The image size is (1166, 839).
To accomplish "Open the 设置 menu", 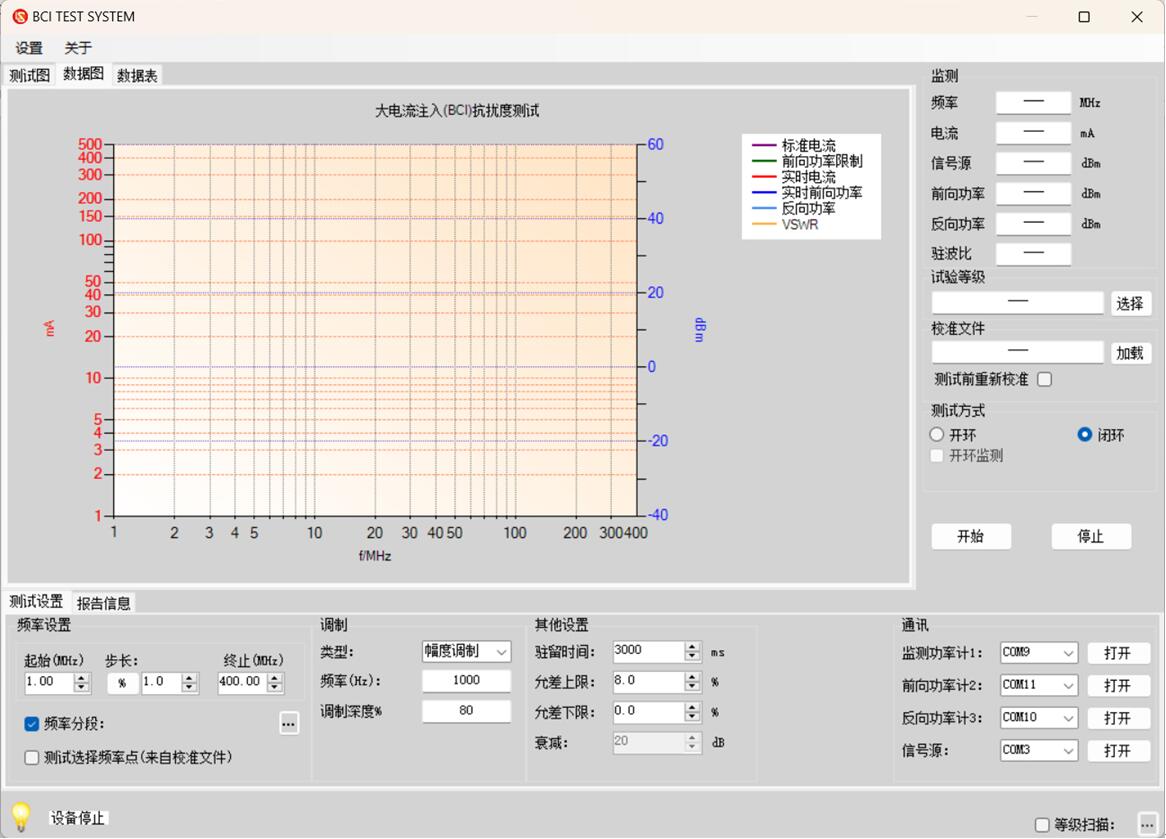I will coord(30,48).
